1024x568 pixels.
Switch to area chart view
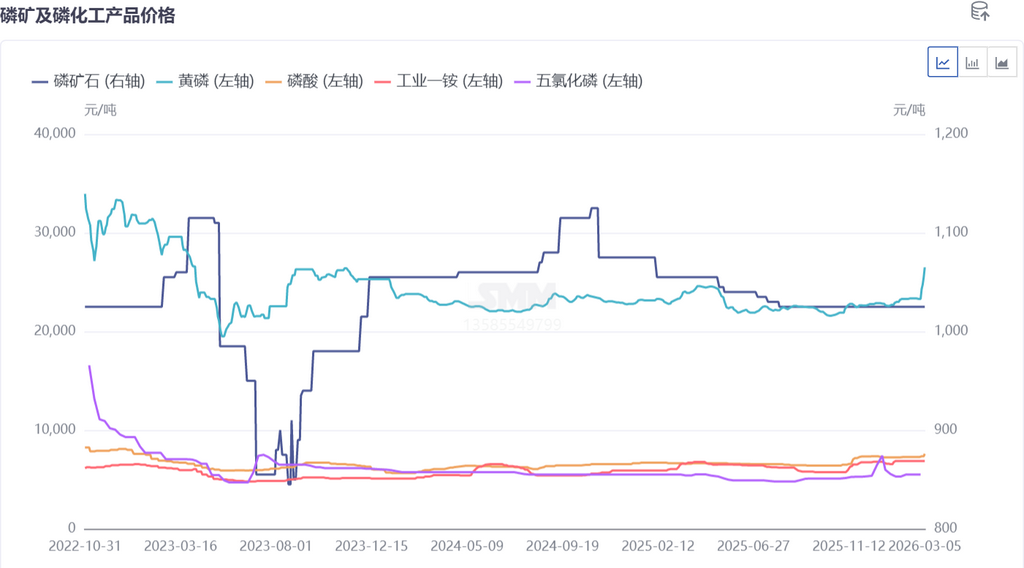(x=1001, y=63)
